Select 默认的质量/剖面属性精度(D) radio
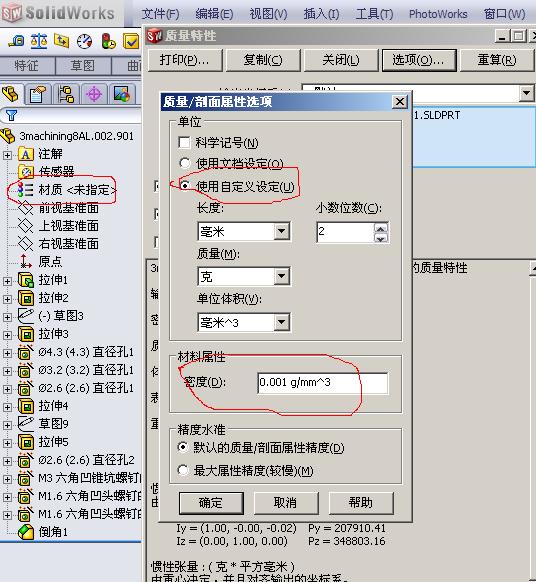536x582 pixels. tap(183, 447)
